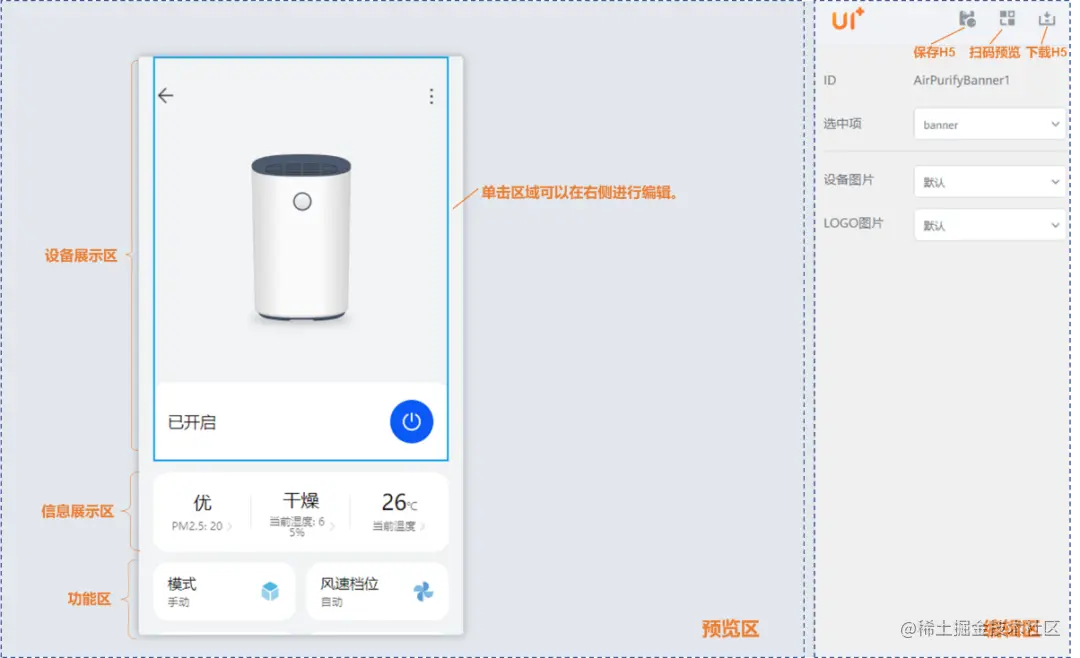Click the back arrow in the preview

point(165,95)
